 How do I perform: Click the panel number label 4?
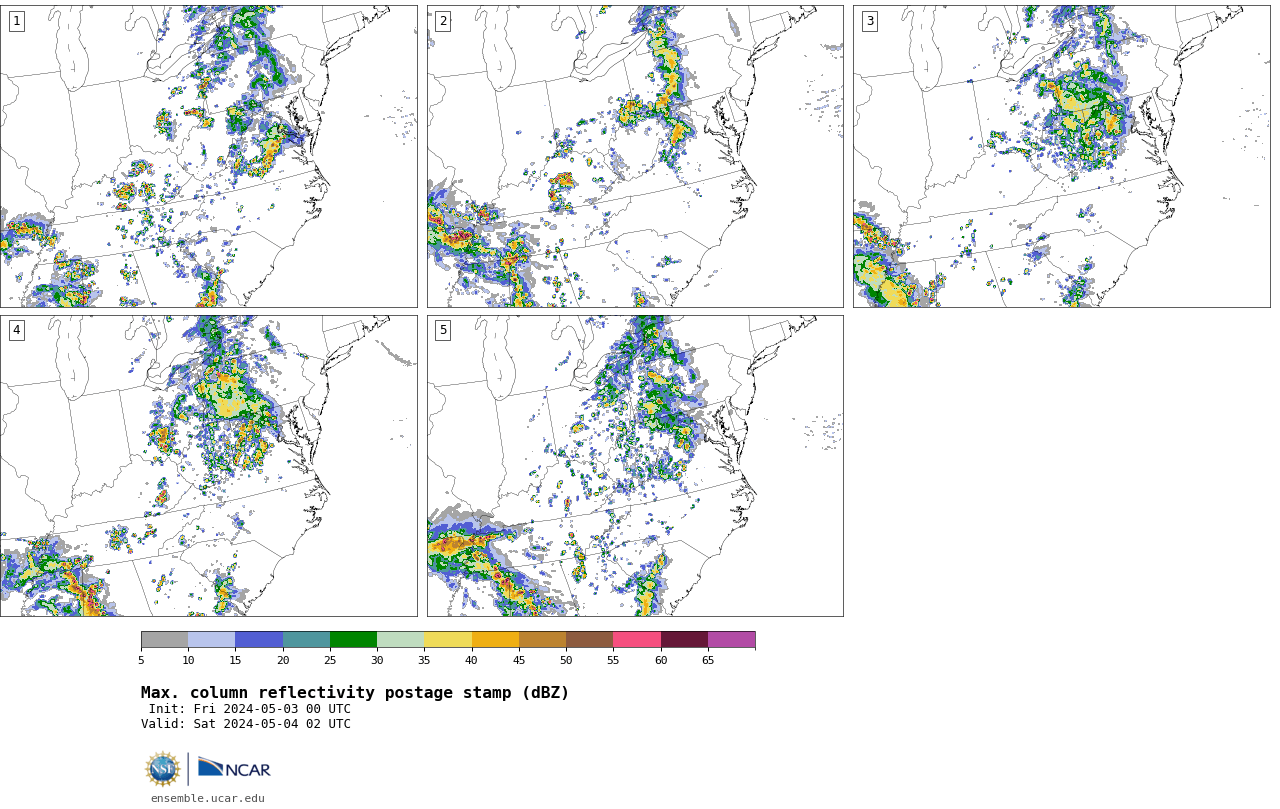(x=16, y=330)
